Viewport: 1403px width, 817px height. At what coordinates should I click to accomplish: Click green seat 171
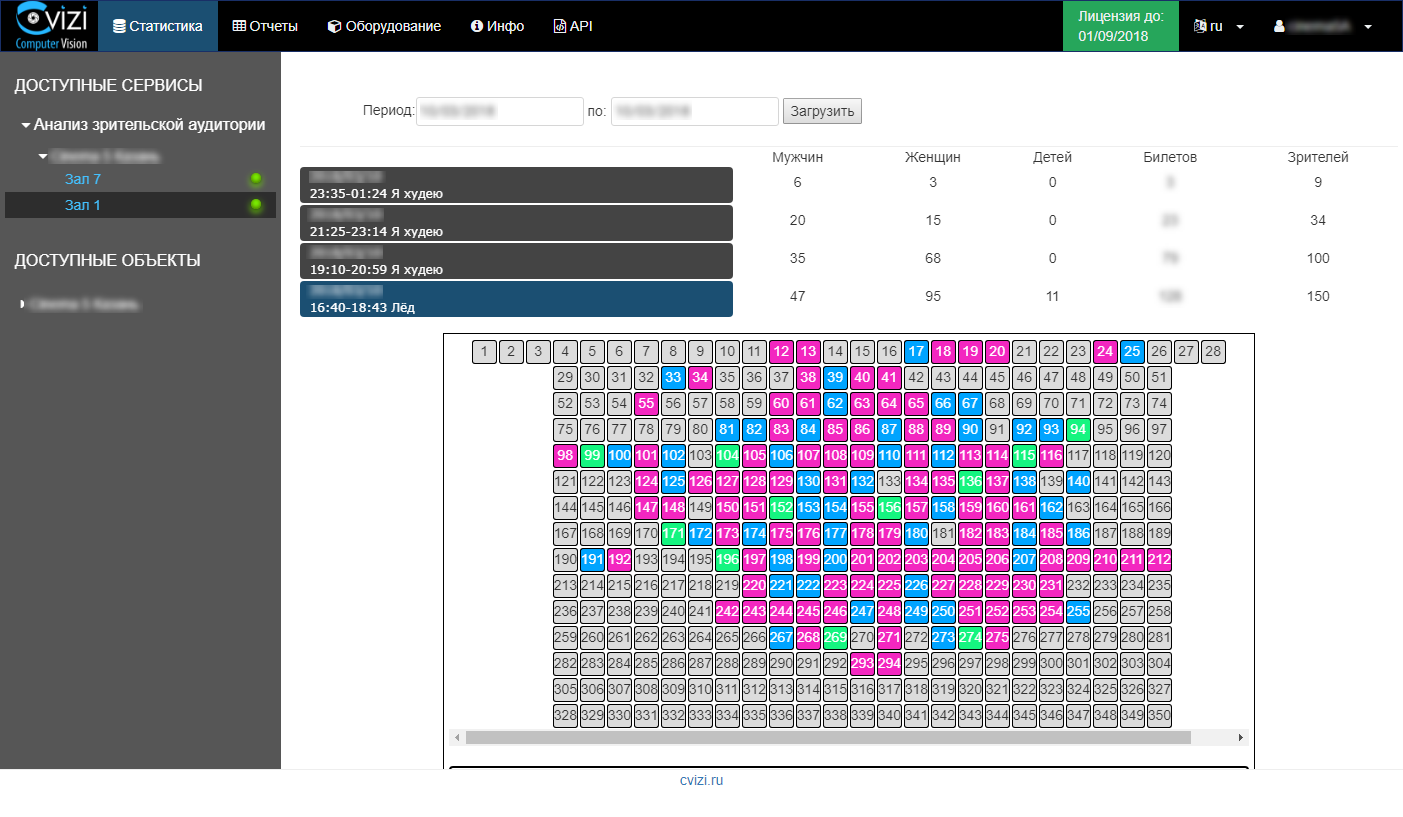tap(673, 533)
